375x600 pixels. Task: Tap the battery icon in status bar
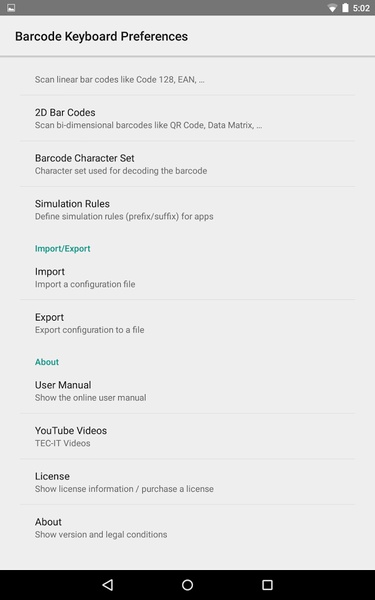[x=345, y=8]
